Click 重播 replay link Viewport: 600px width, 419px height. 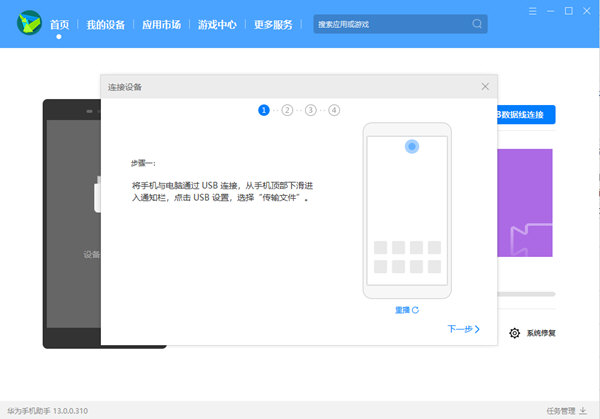point(402,310)
